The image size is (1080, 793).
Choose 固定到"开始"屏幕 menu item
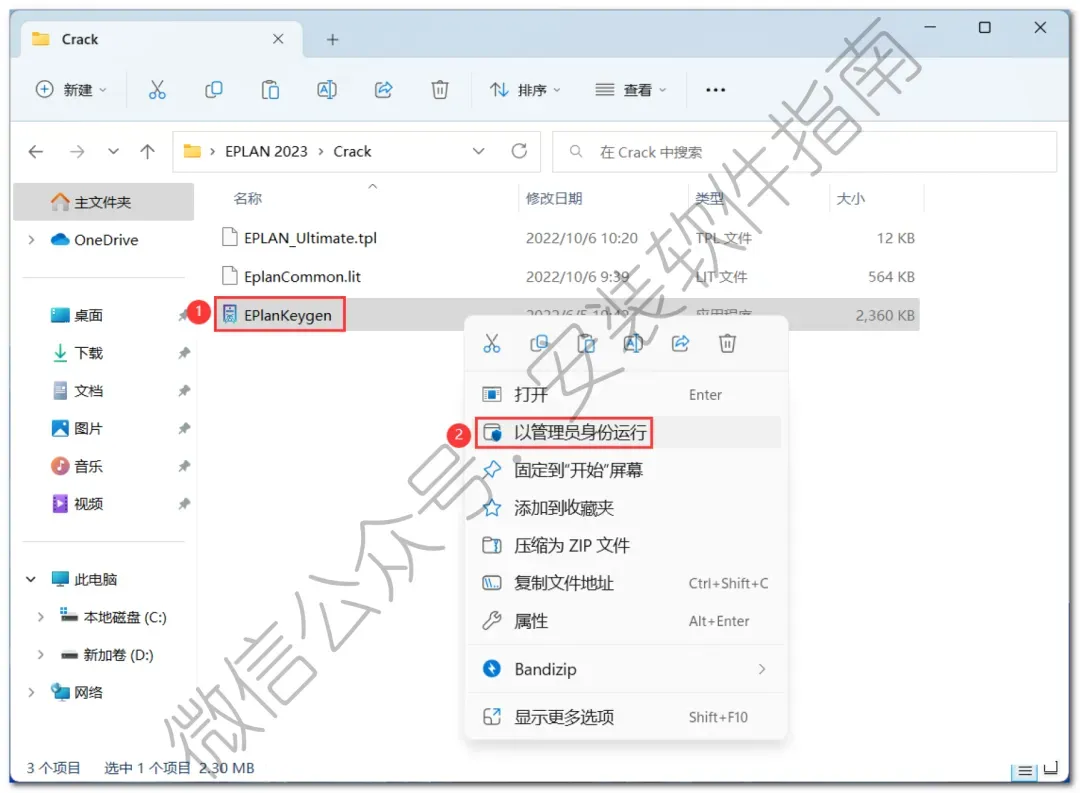click(x=627, y=471)
